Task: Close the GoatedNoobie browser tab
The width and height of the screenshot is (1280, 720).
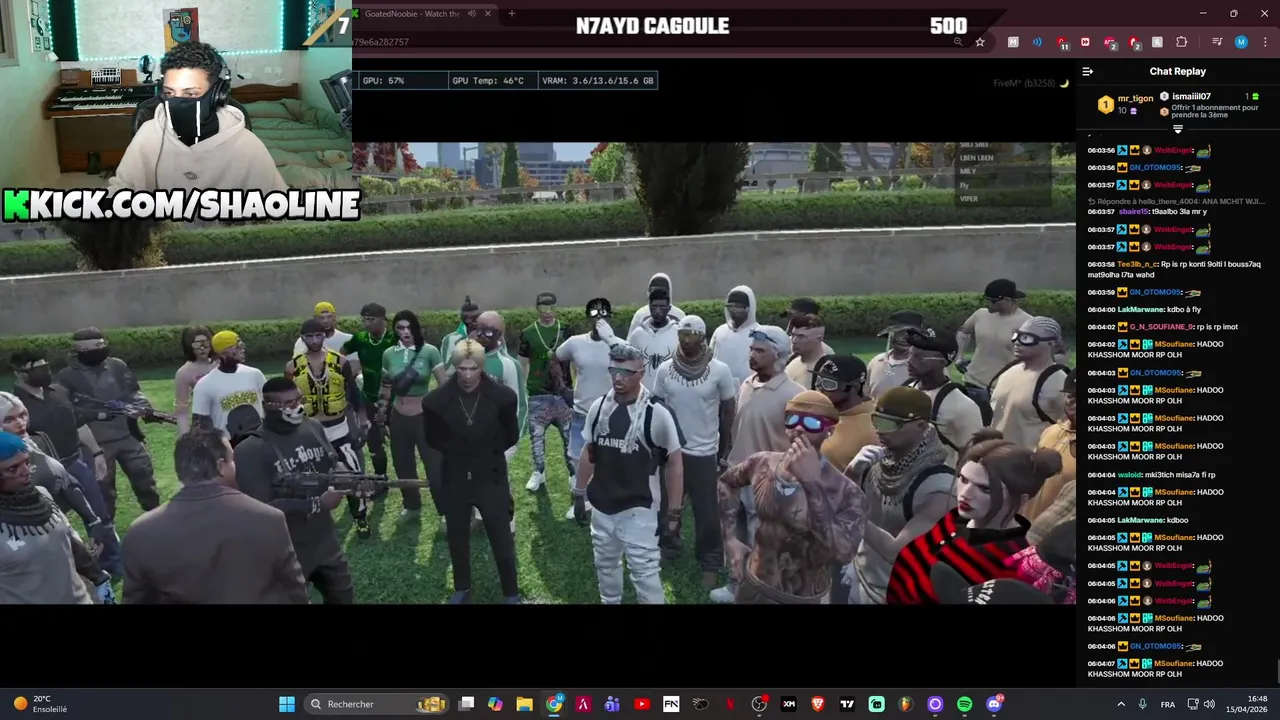Action: tap(488, 14)
